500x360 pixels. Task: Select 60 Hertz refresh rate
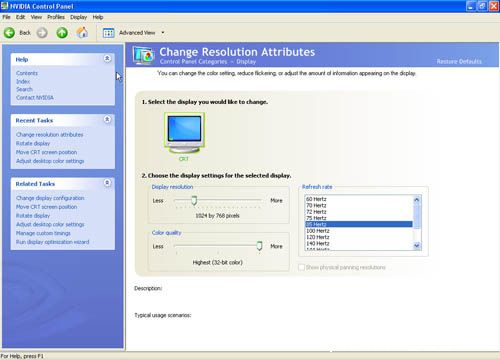pos(359,199)
